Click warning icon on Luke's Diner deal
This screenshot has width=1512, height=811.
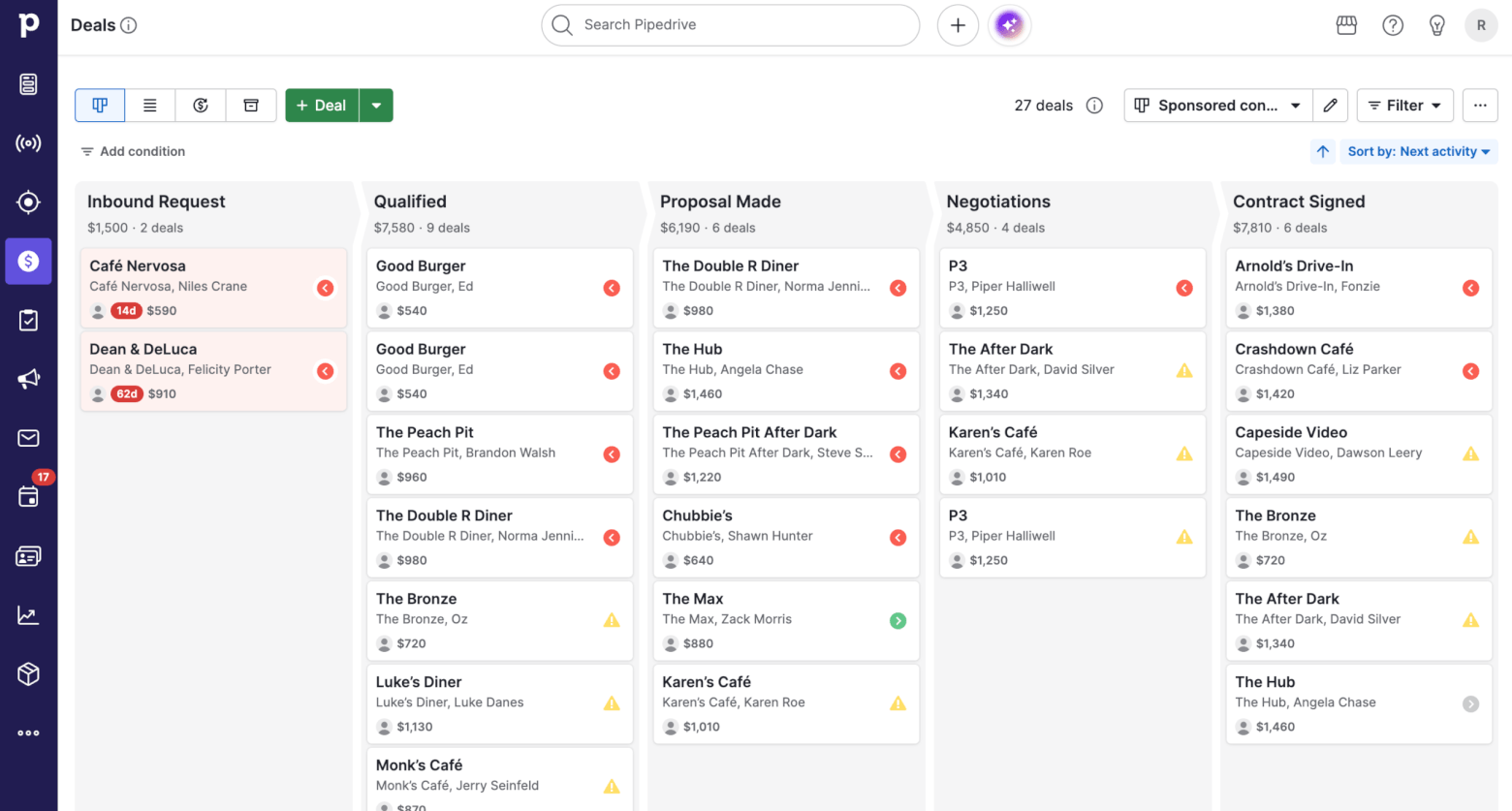point(612,703)
